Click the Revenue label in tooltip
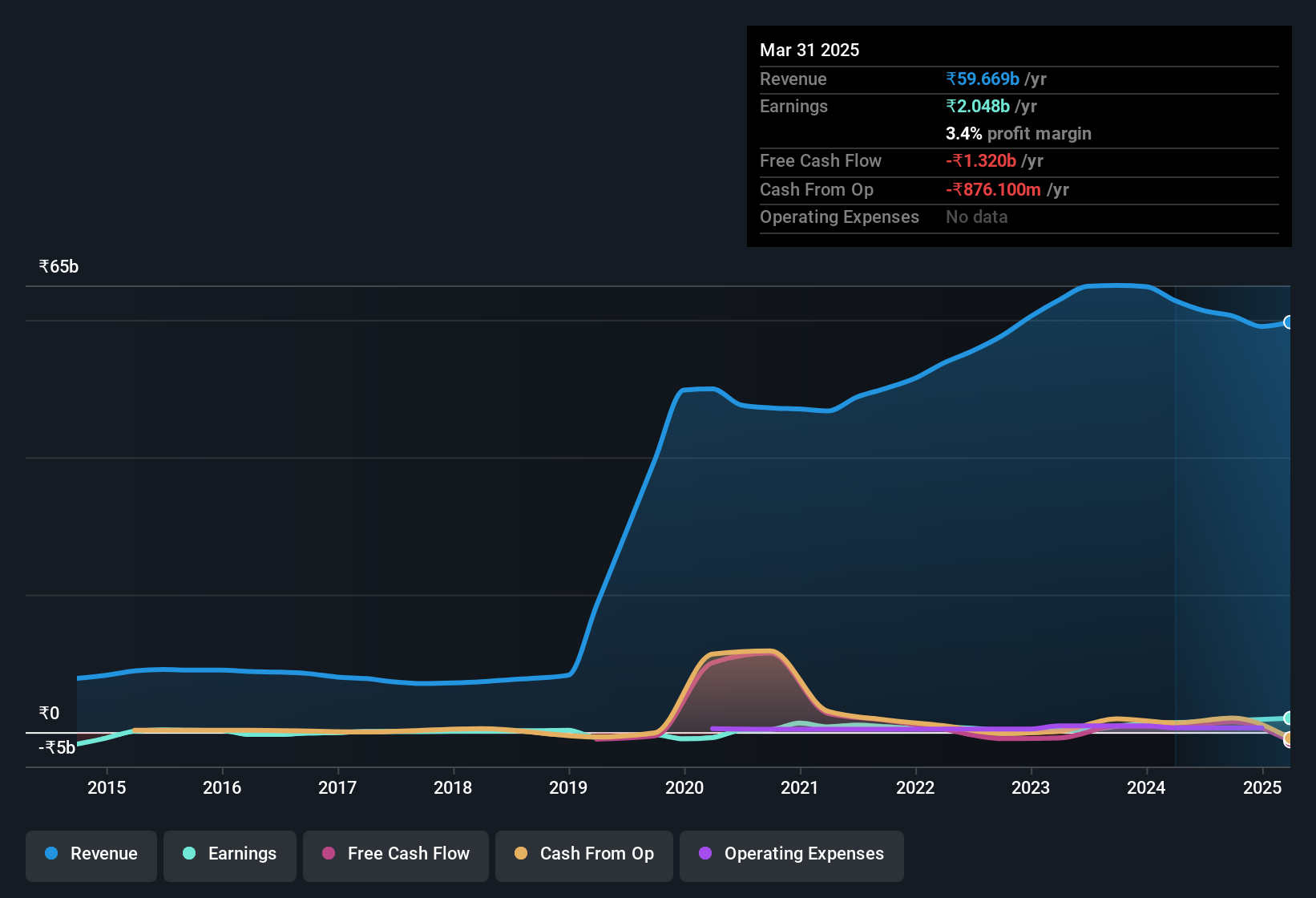This screenshot has height=898, width=1316. coord(793,79)
